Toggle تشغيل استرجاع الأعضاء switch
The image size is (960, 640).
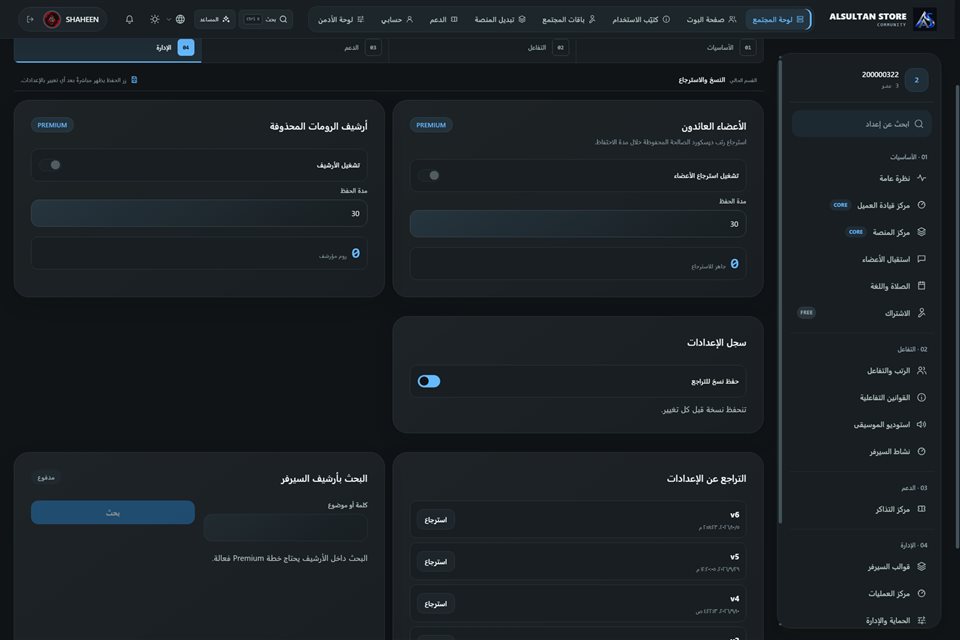tap(429, 176)
